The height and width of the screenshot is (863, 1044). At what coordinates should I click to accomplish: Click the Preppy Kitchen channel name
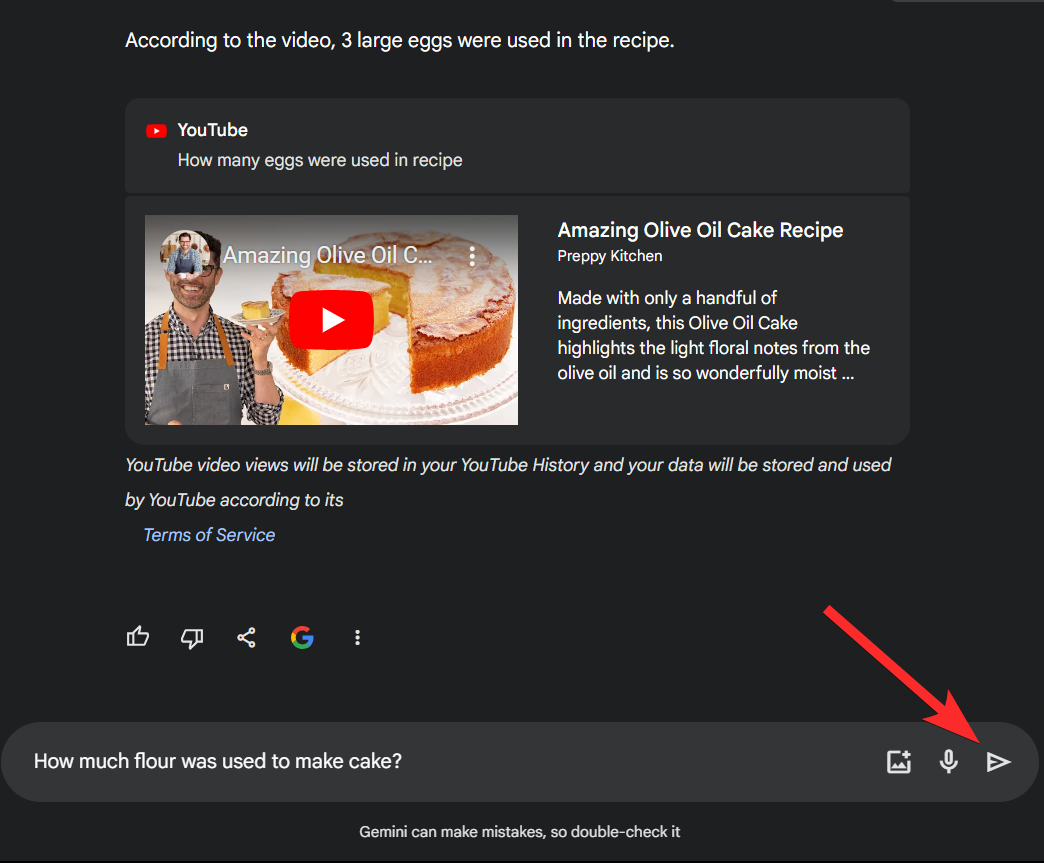tap(610, 256)
